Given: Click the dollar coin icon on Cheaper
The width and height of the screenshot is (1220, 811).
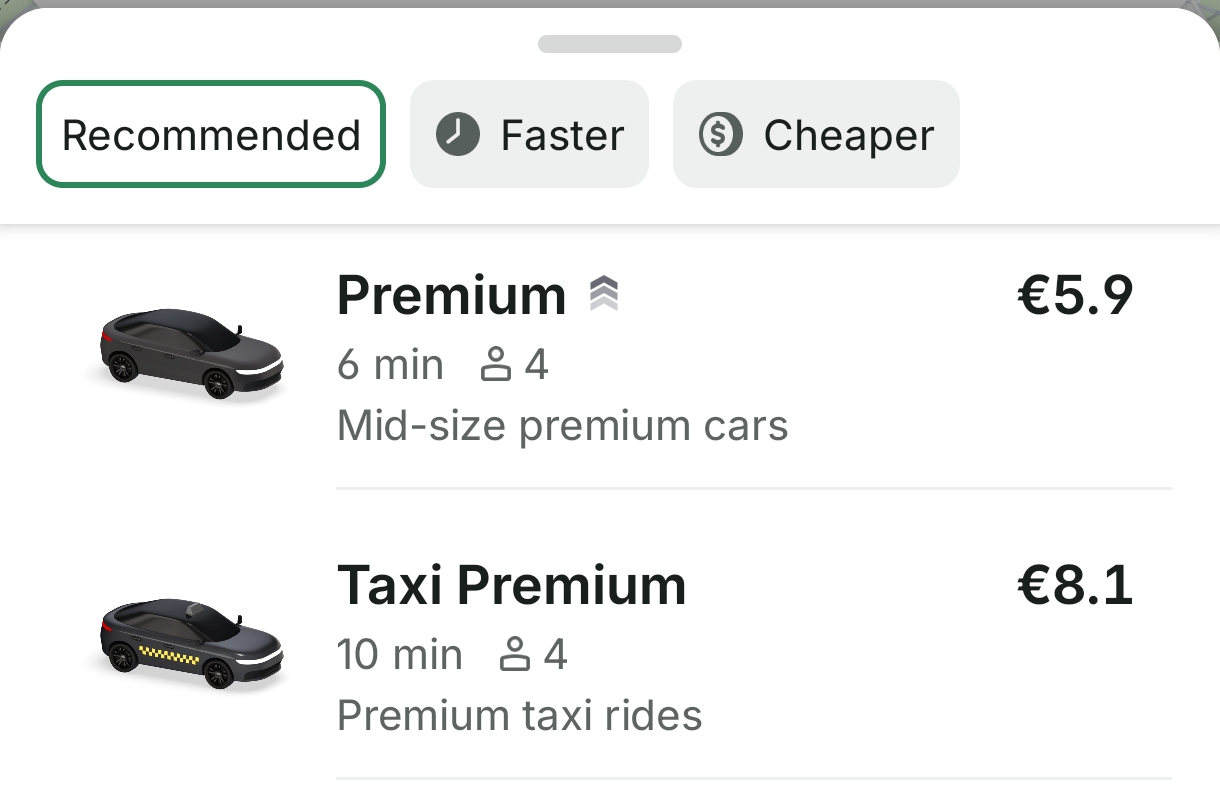Looking at the screenshot, I should coord(720,134).
